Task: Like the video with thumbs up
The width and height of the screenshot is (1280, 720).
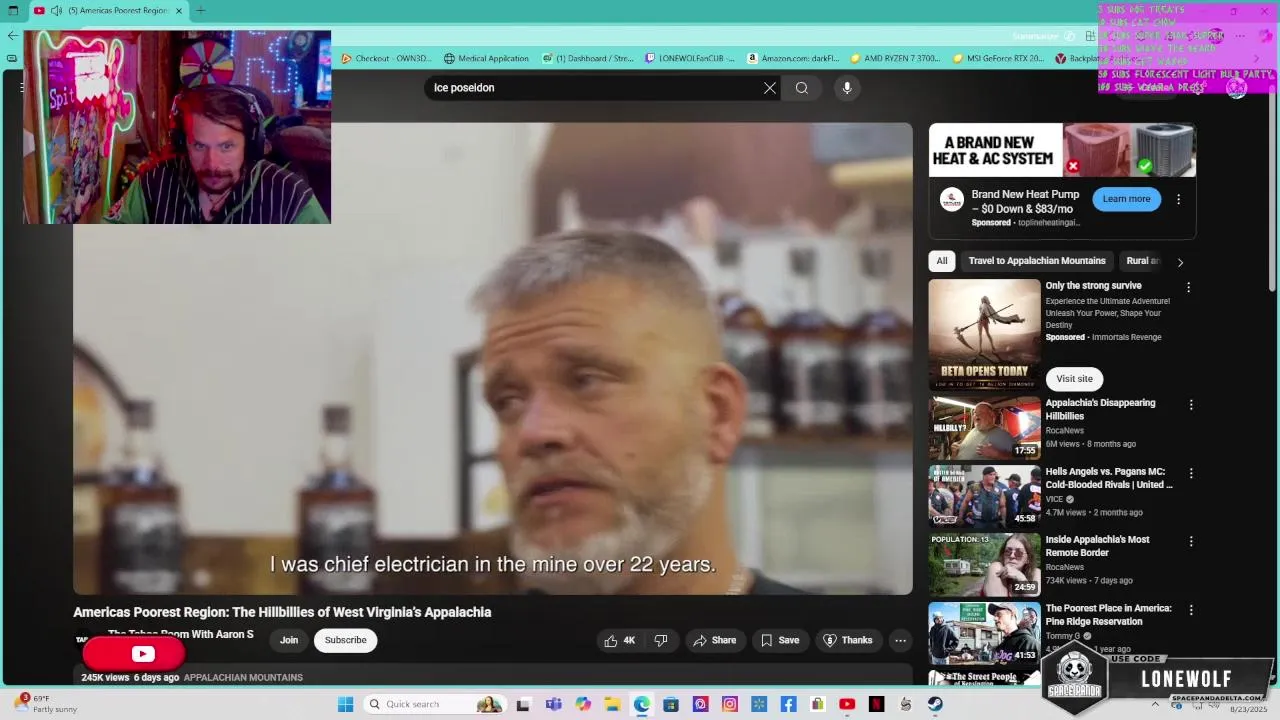Action: click(x=620, y=640)
